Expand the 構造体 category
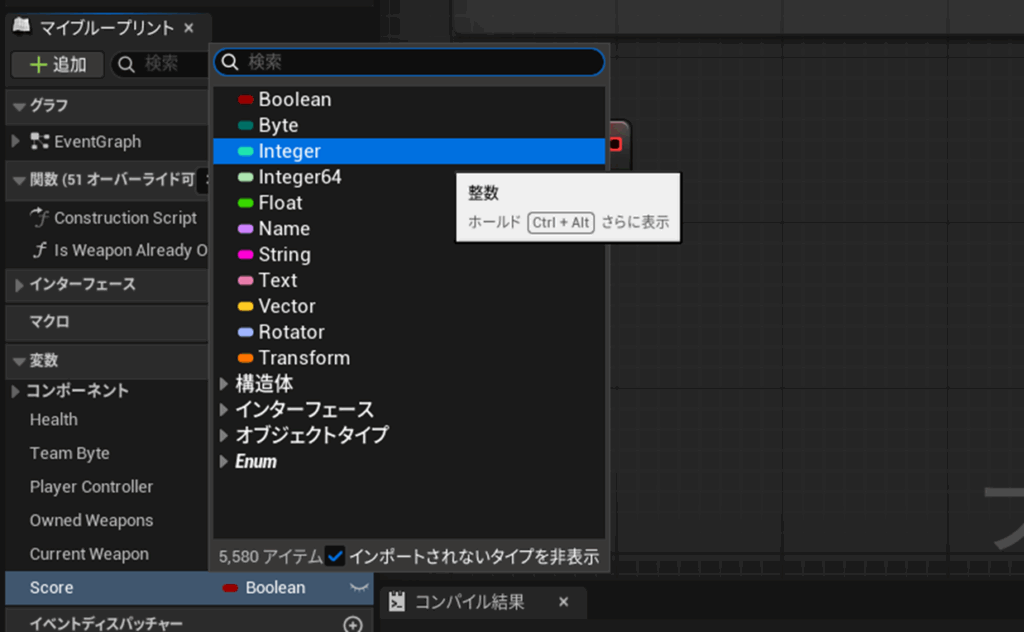1024x632 pixels. click(224, 384)
